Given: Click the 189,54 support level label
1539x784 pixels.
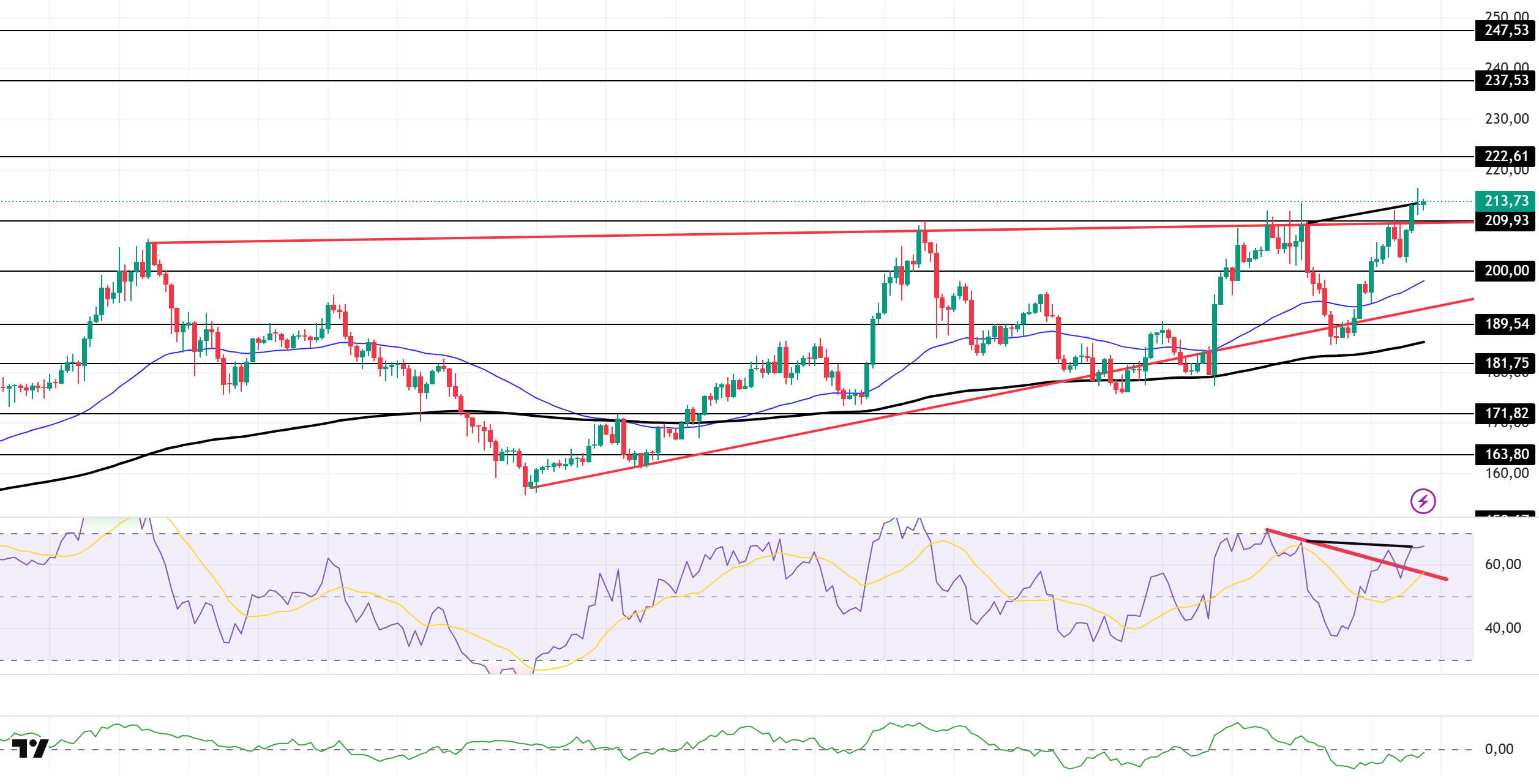Looking at the screenshot, I should coord(1505,324).
